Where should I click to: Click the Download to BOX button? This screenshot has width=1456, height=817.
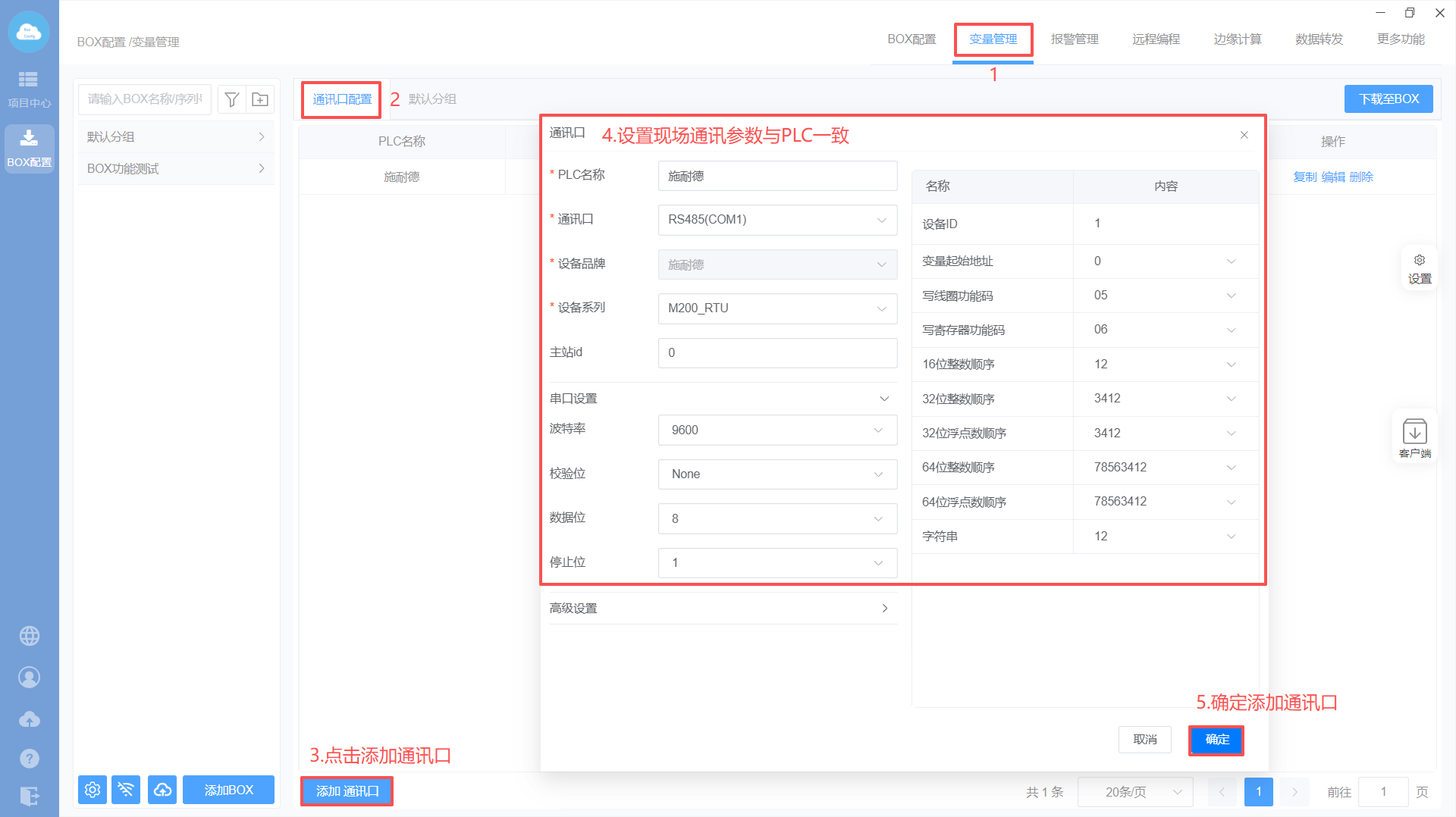click(1388, 99)
